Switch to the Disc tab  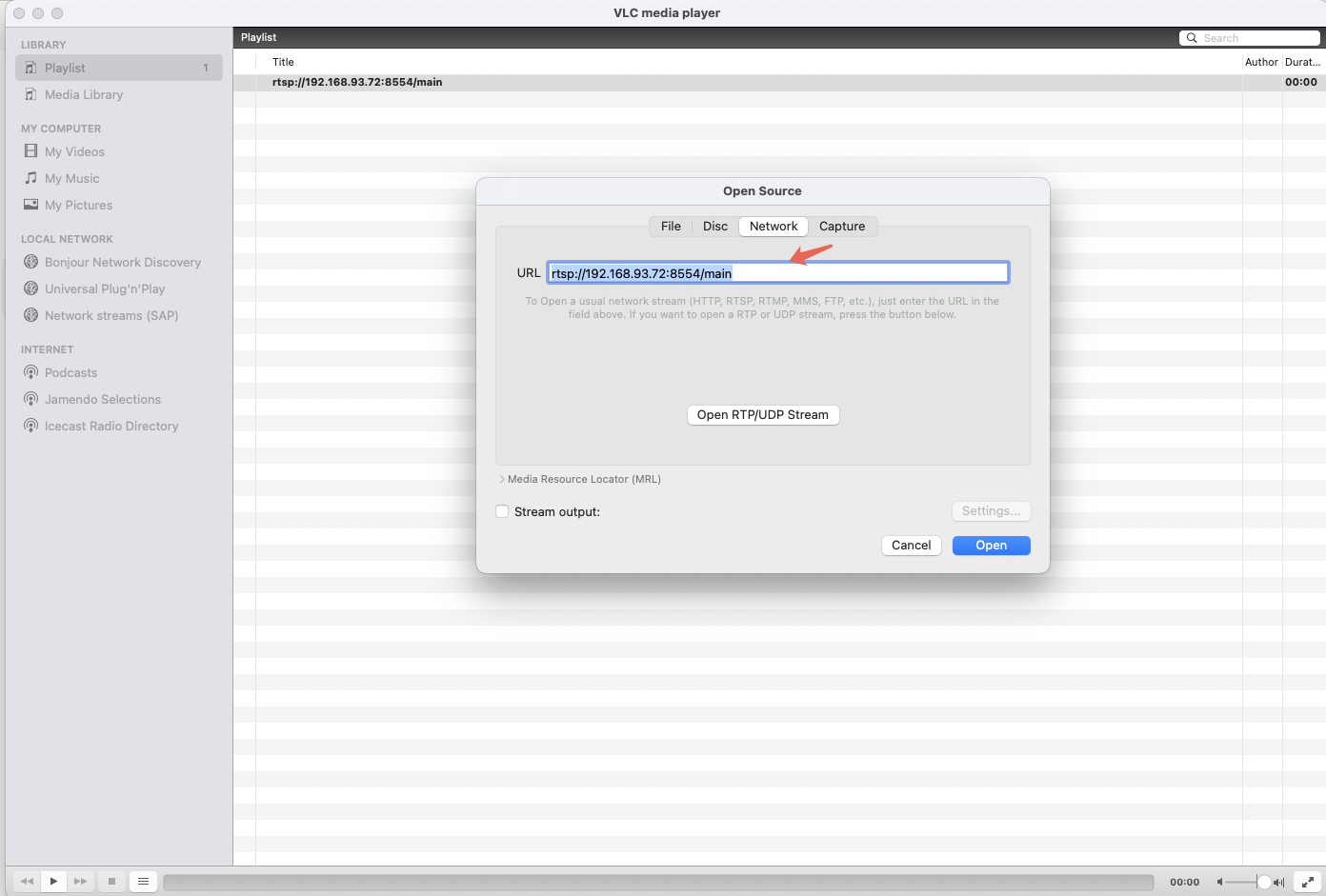(715, 226)
